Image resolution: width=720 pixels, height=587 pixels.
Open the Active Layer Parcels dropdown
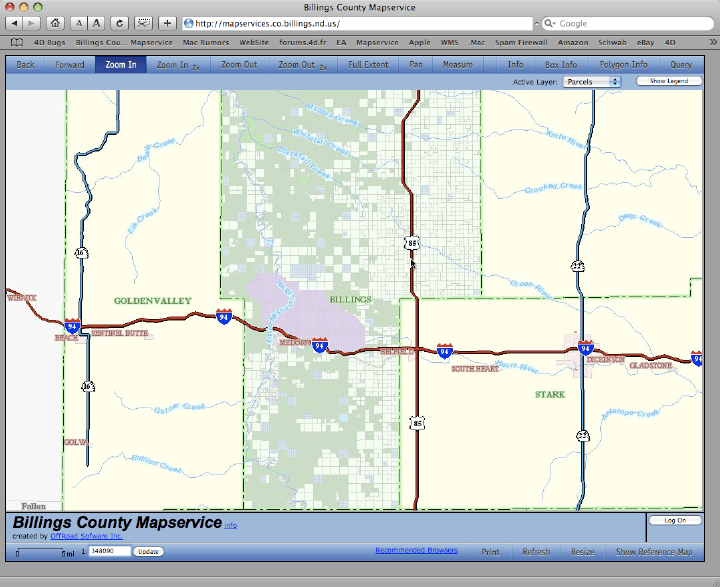[591, 81]
